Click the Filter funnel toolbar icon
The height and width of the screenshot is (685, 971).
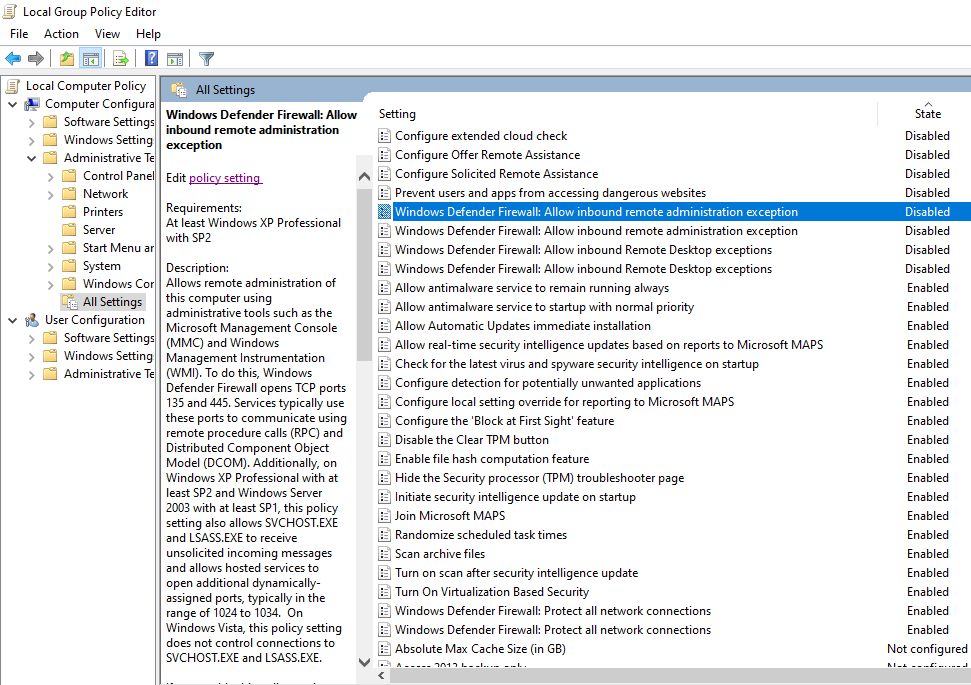206,59
